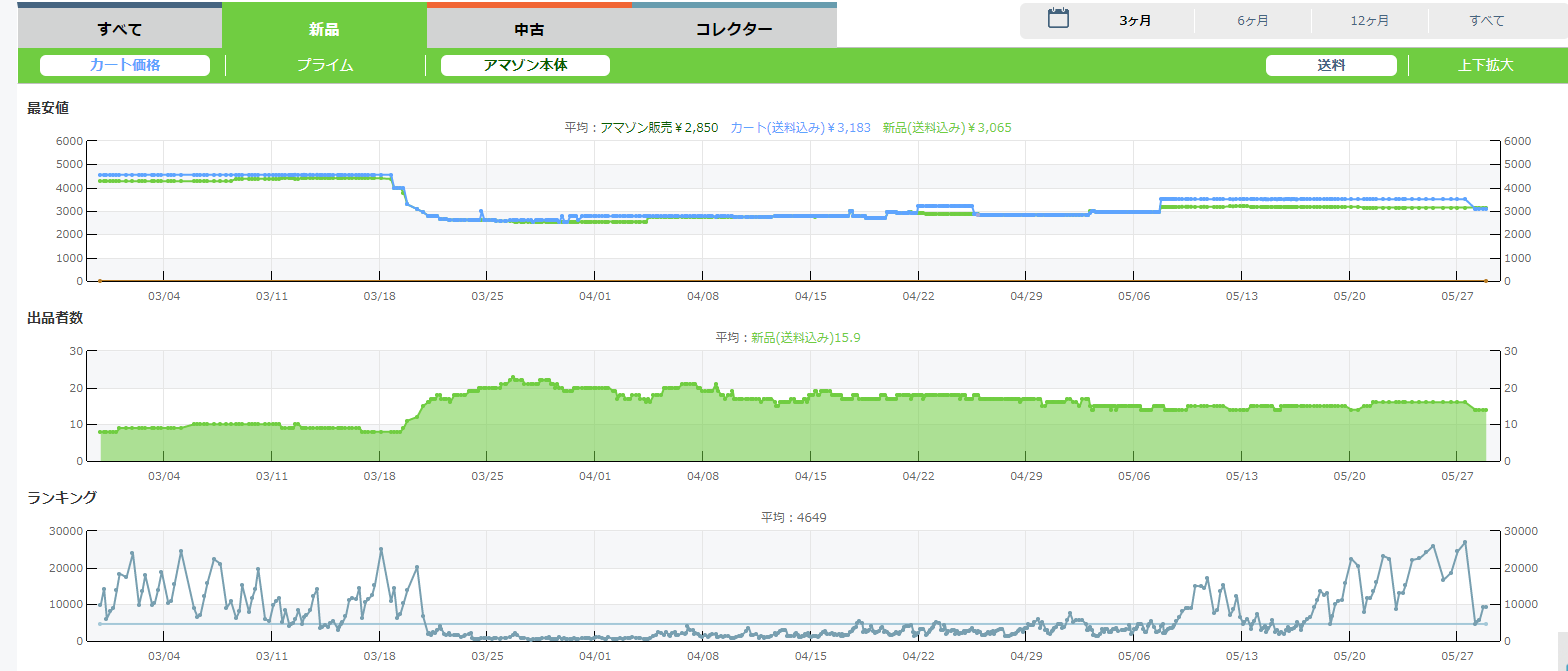The image size is (1568, 671).
Task: Switch to the コレクター tab
Action: click(734, 29)
